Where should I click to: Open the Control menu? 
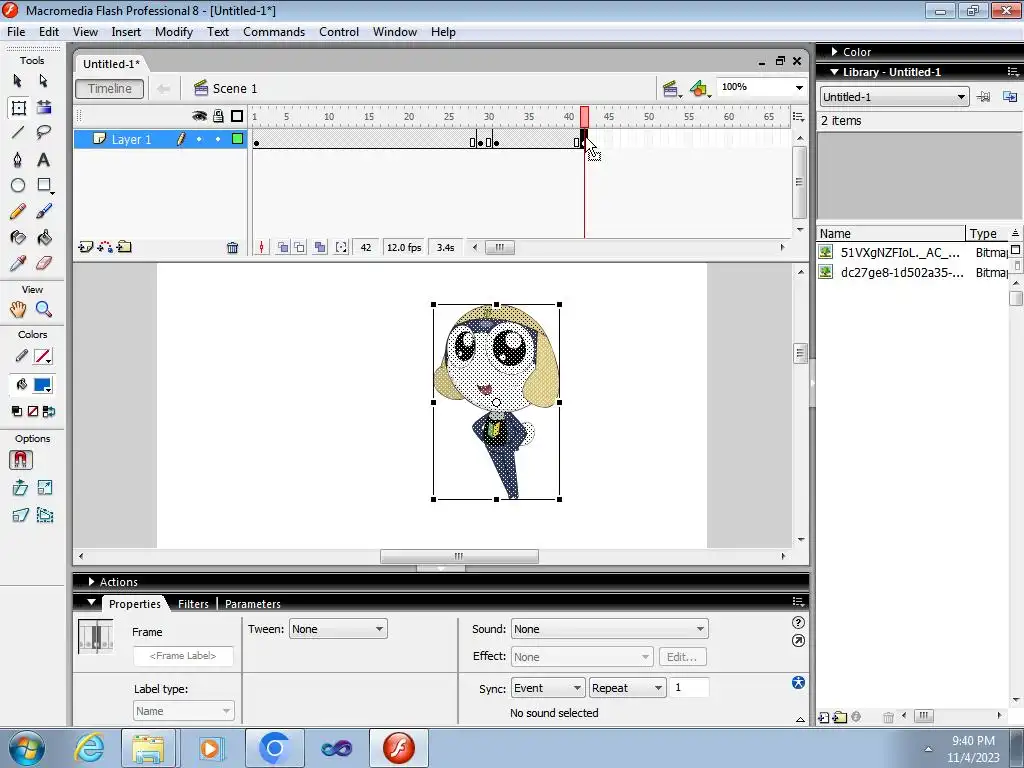339,32
